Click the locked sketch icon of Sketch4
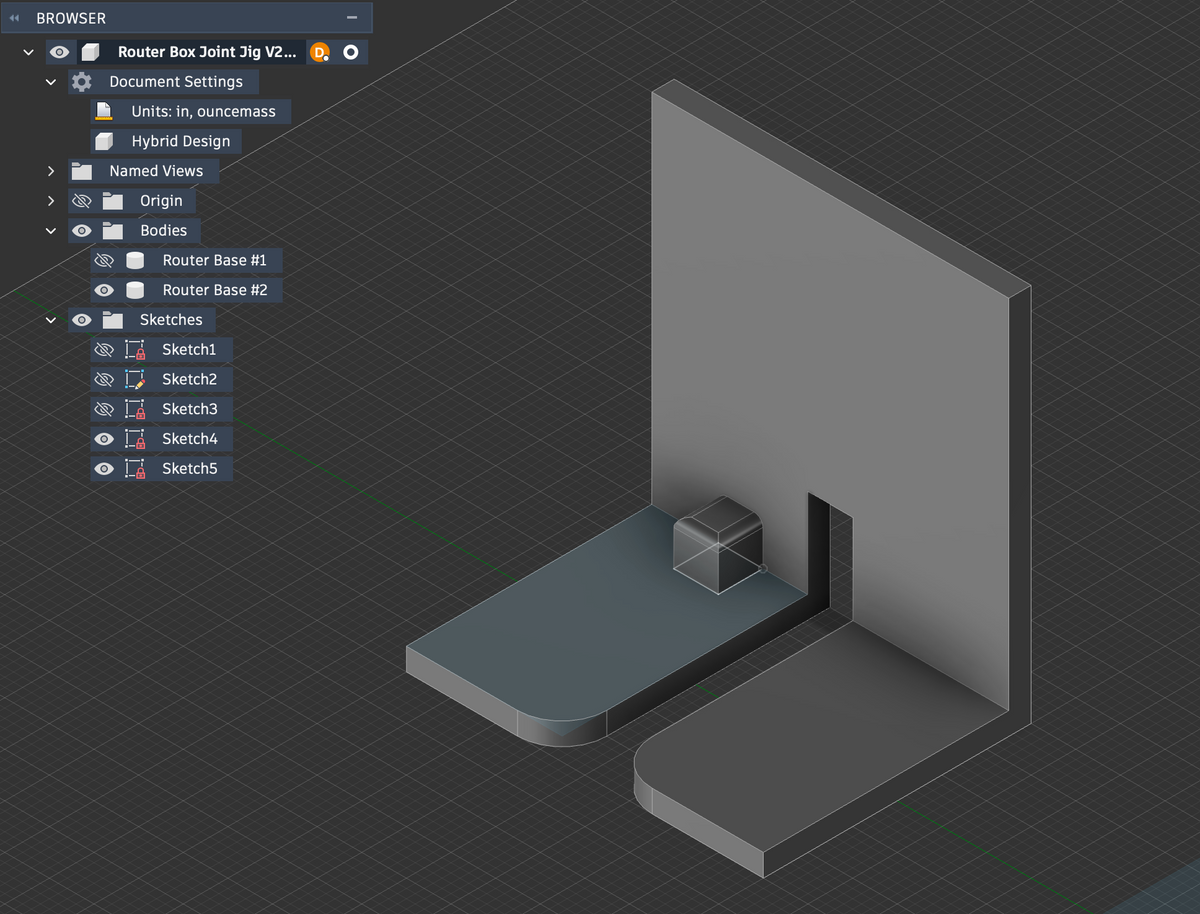The width and height of the screenshot is (1200, 914). pos(135,439)
